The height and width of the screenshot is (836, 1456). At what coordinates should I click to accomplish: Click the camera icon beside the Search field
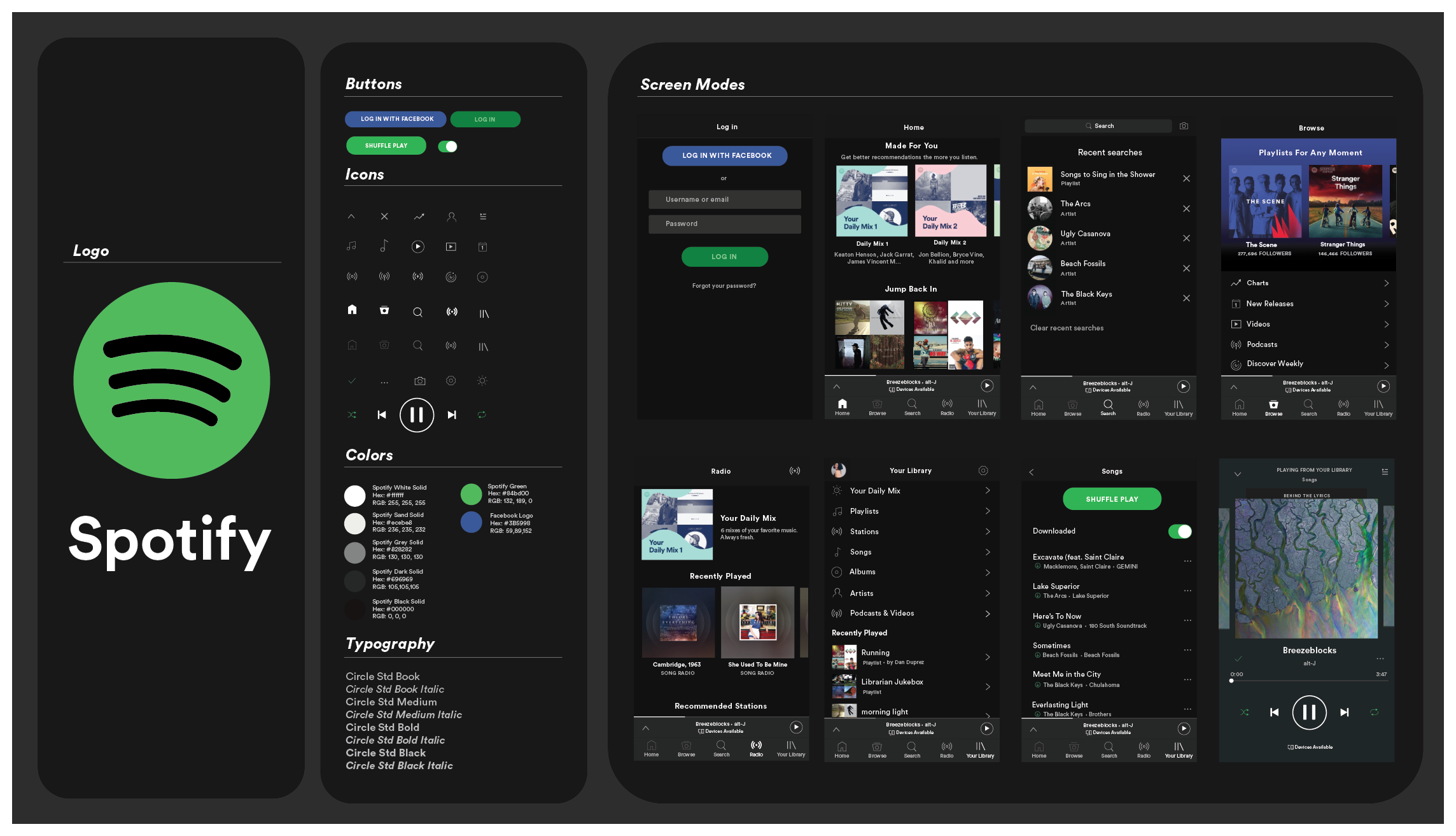point(1184,126)
